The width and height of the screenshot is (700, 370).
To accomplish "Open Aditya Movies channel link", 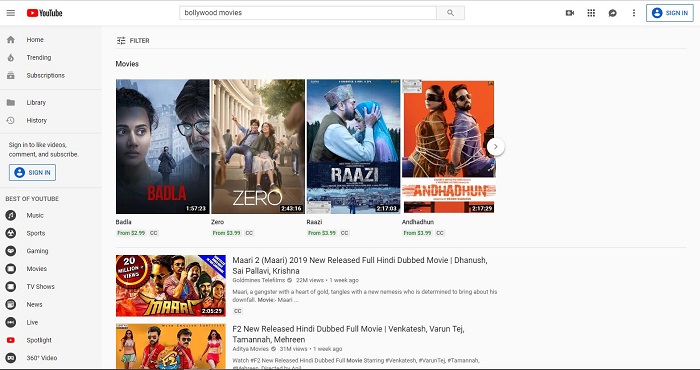I will coord(250,349).
